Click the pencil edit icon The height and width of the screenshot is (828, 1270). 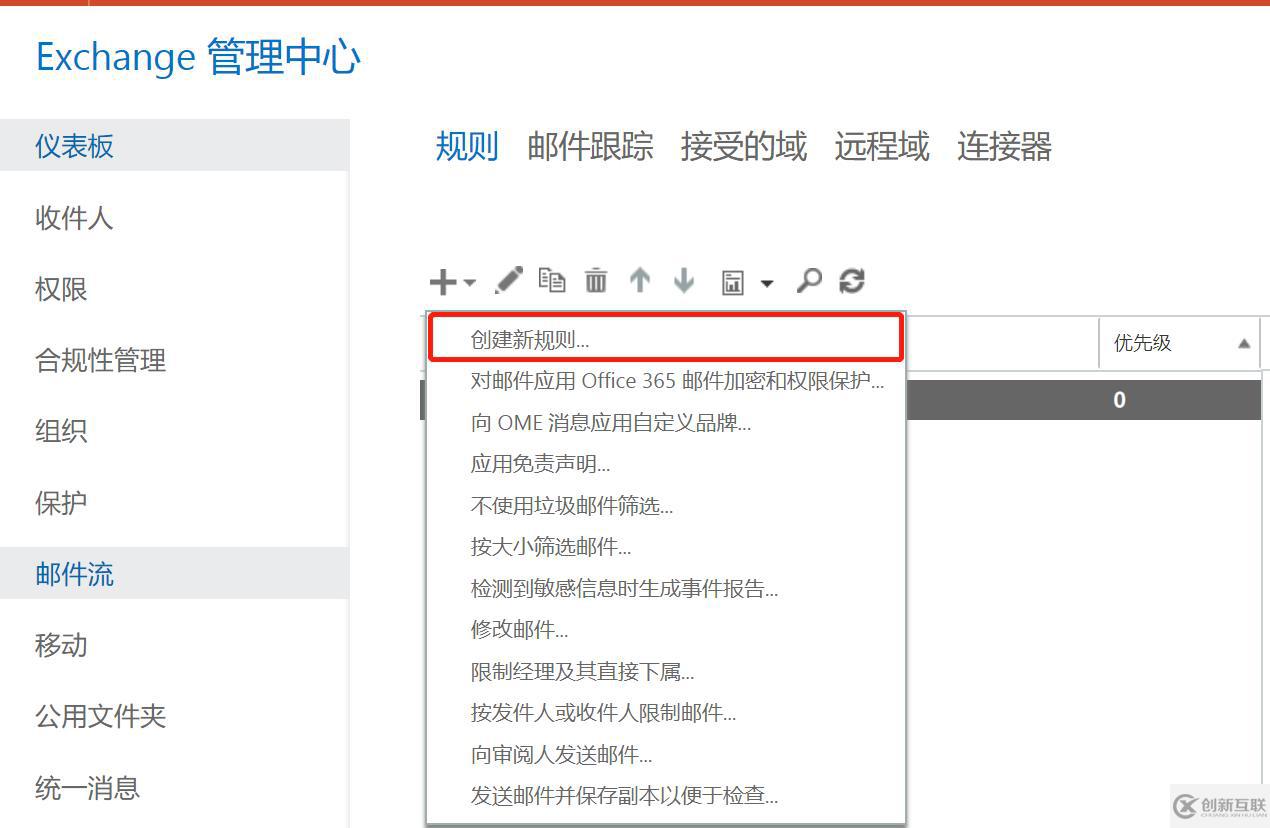pyautogui.click(x=509, y=280)
